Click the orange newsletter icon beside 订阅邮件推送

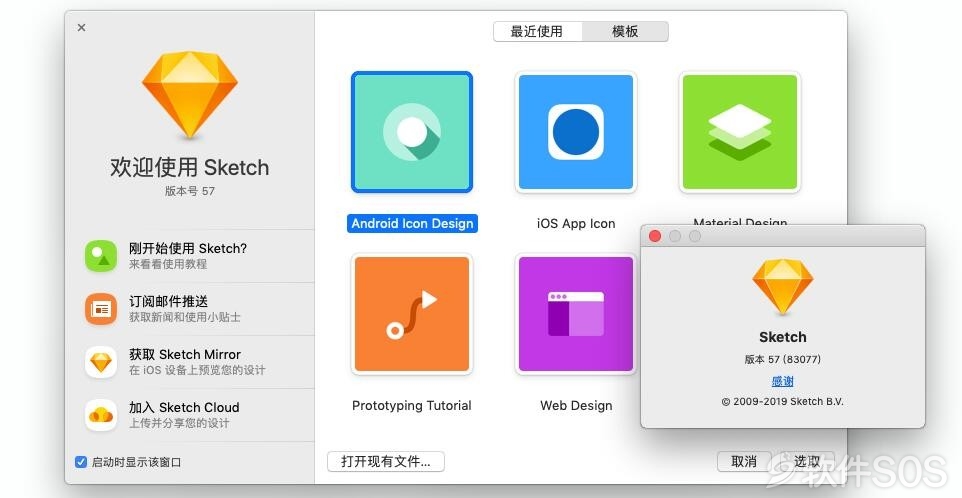tap(101, 309)
